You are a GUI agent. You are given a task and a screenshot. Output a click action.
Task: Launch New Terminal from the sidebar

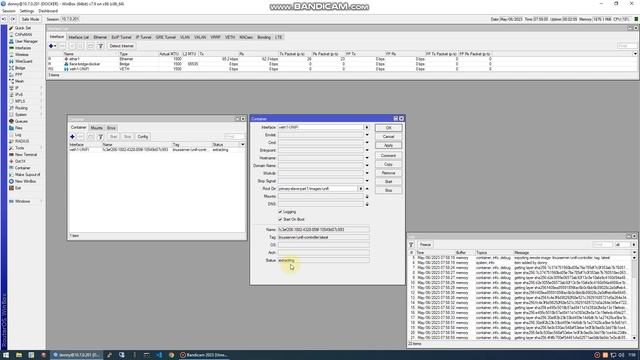[26, 155]
